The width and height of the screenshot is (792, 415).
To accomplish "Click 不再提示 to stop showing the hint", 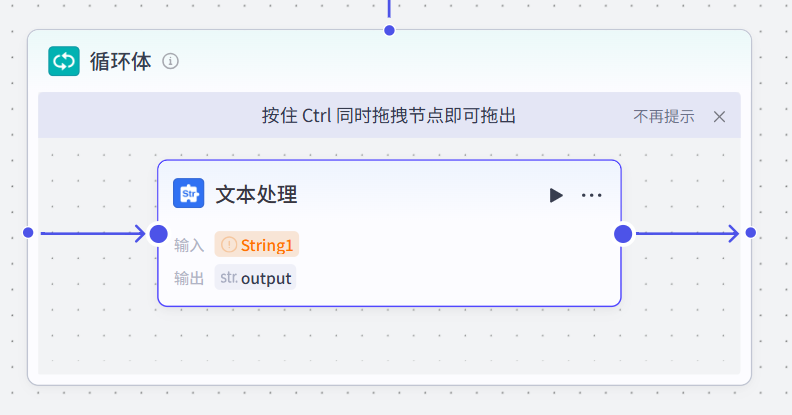I will 663,116.
